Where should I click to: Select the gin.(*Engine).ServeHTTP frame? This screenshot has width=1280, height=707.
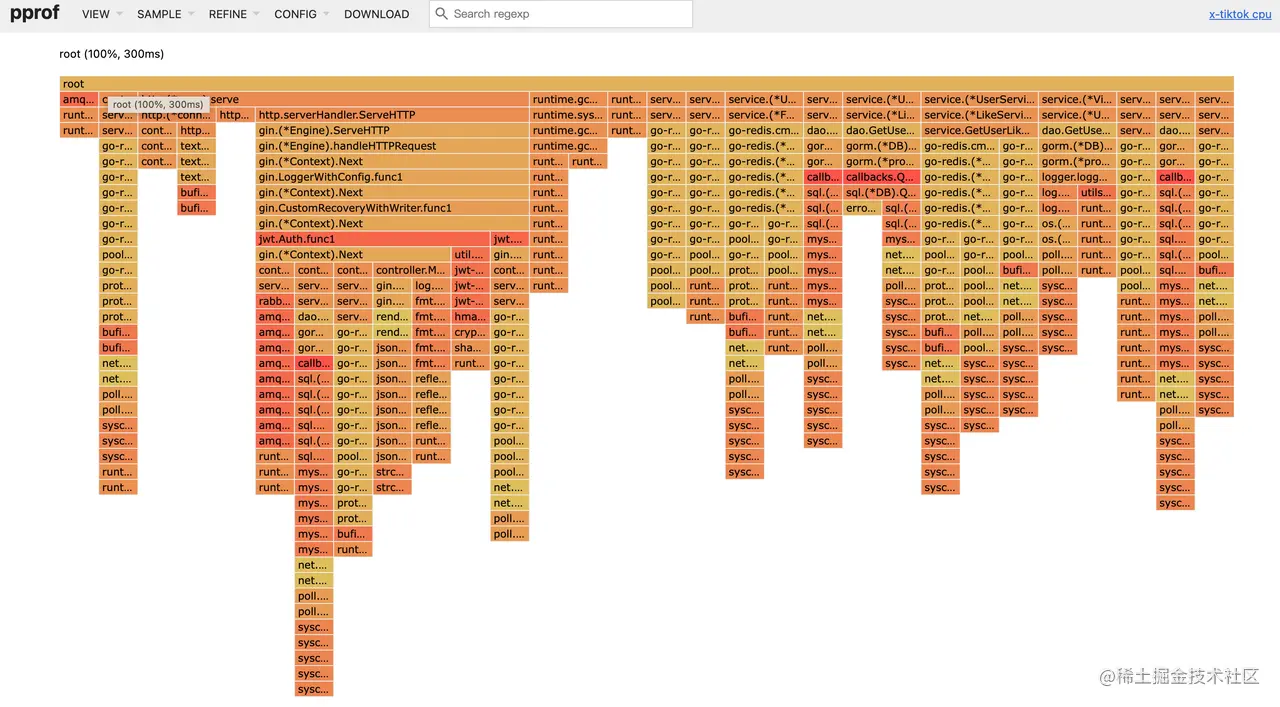tap(393, 131)
